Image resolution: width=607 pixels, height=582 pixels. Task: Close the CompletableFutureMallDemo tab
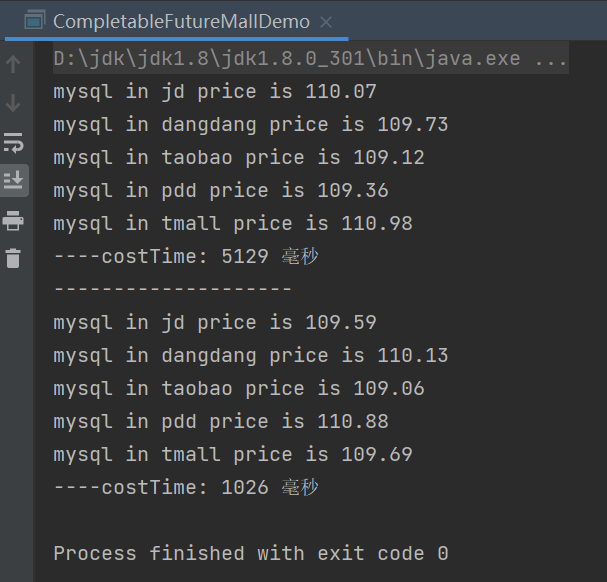pos(327,21)
